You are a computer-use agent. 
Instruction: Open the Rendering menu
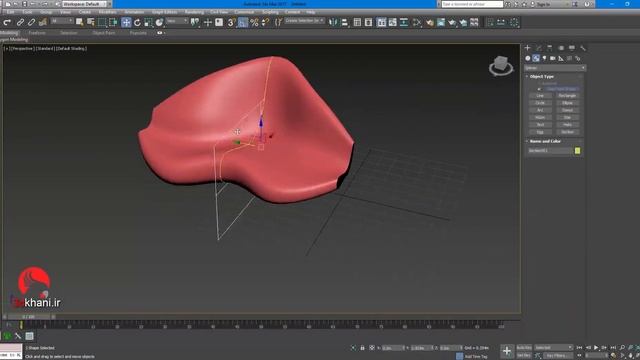[x=194, y=12]
